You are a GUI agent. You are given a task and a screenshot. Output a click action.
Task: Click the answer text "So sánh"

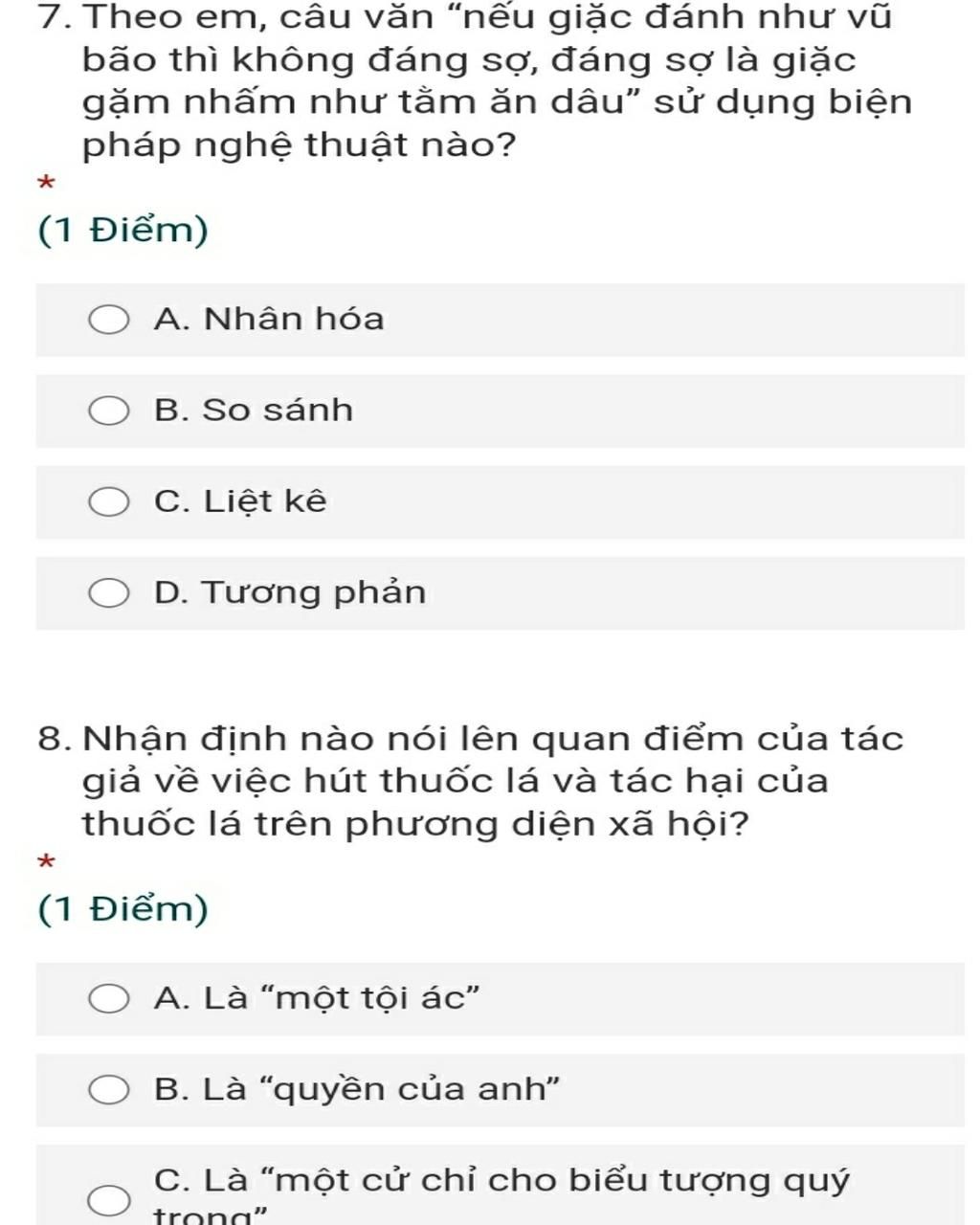click(278, 410)
